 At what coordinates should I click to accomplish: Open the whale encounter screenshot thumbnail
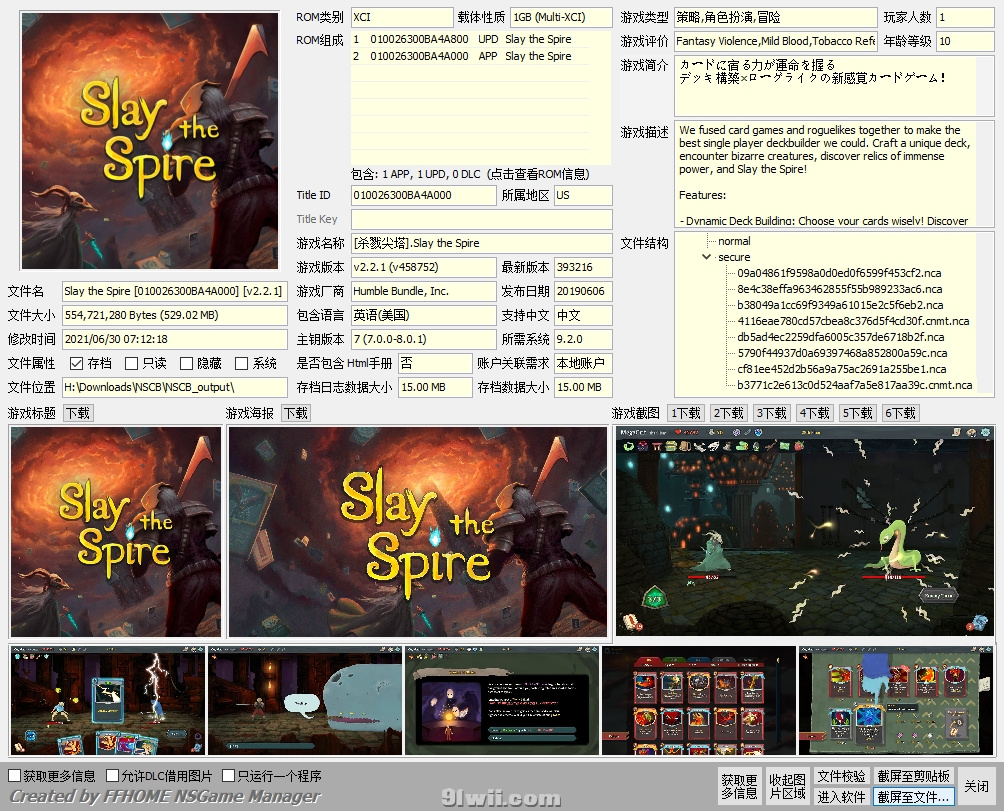coord(304,701)
